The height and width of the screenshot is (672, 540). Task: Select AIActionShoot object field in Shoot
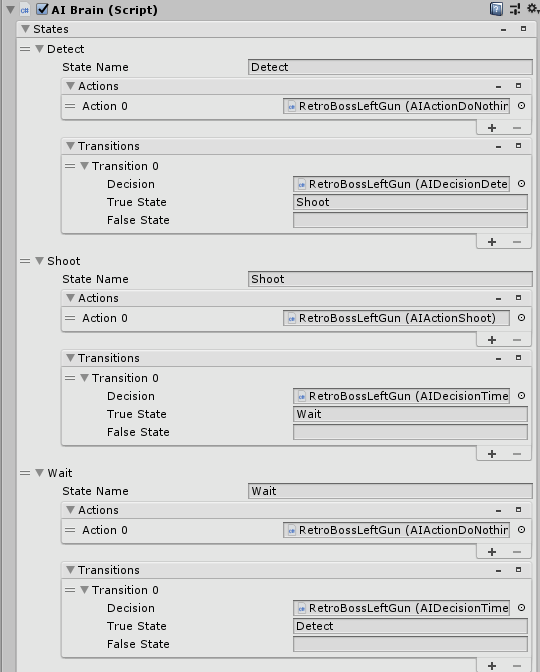[396, 318]
